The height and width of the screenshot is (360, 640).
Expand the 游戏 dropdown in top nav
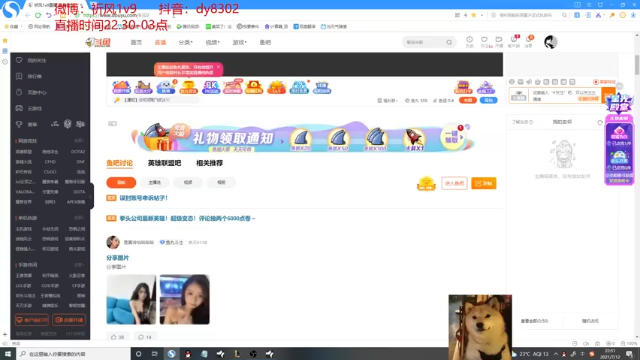[239, 42]
